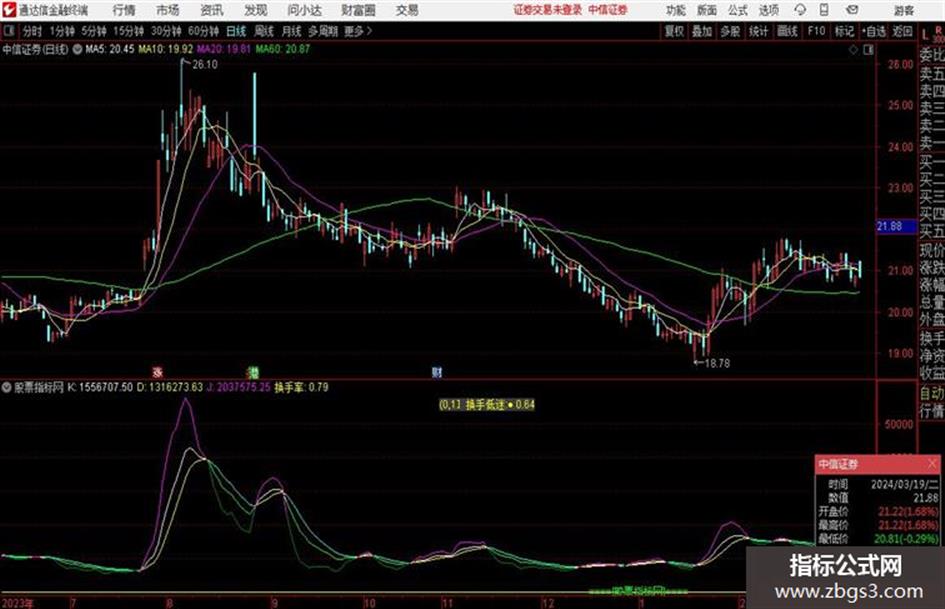This screenshot has height=609, width=945.
Task: Click the 统计 statistics toolbar button
Action: tap(759, 31)
